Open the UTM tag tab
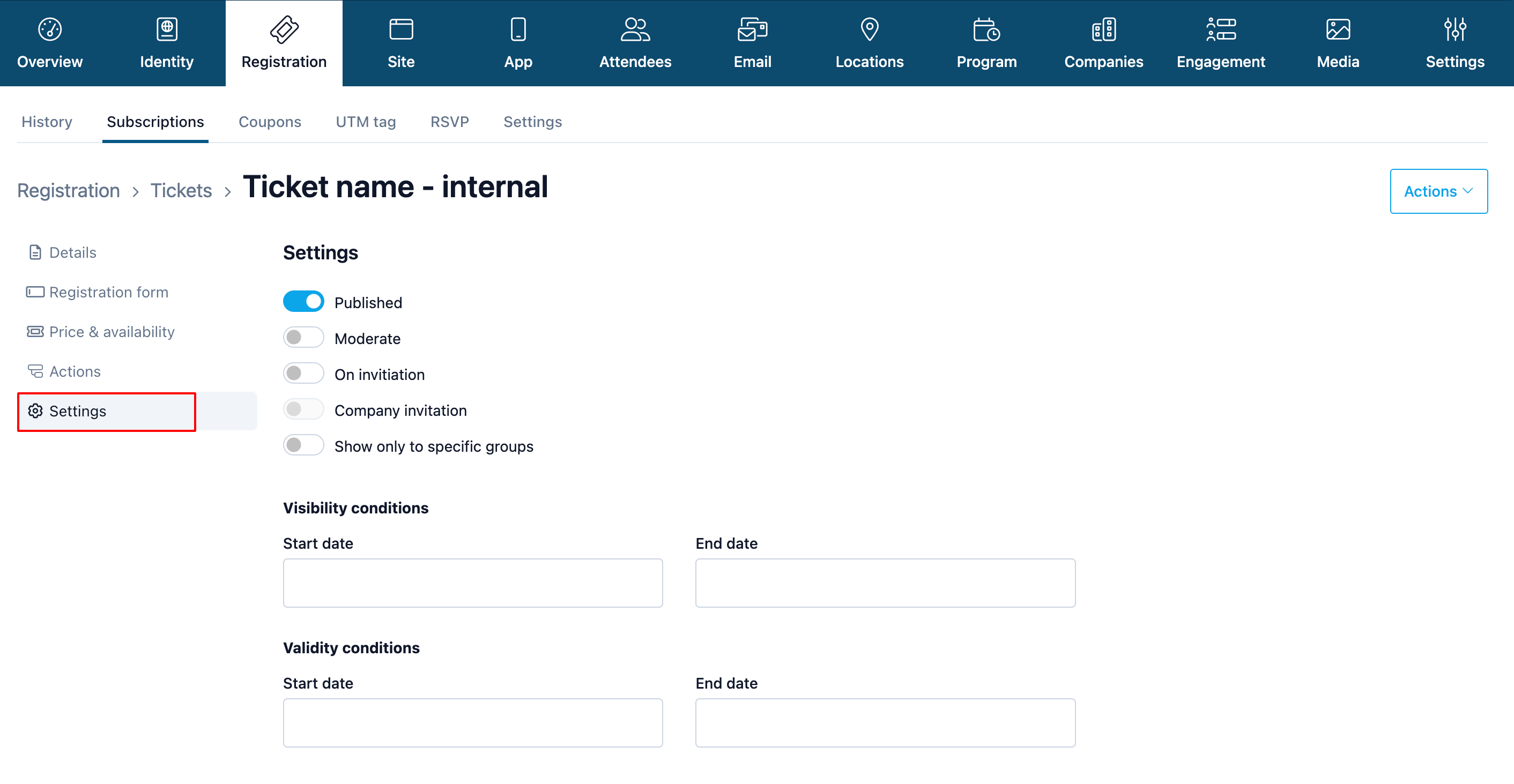Image resolution: width=1514 pixels, height=784 pixels. (366, 122)
